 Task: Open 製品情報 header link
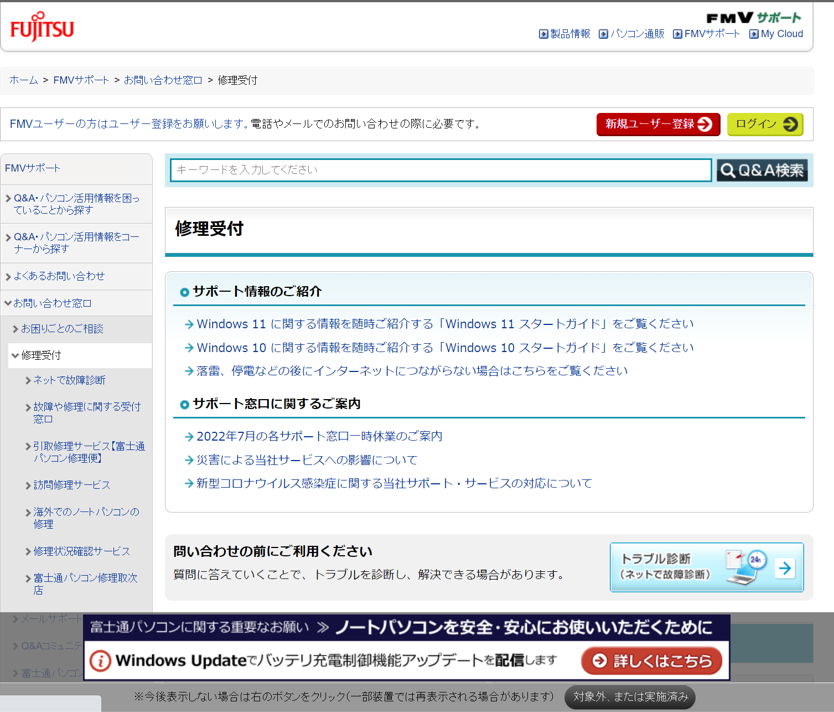[x=570, y=34]
